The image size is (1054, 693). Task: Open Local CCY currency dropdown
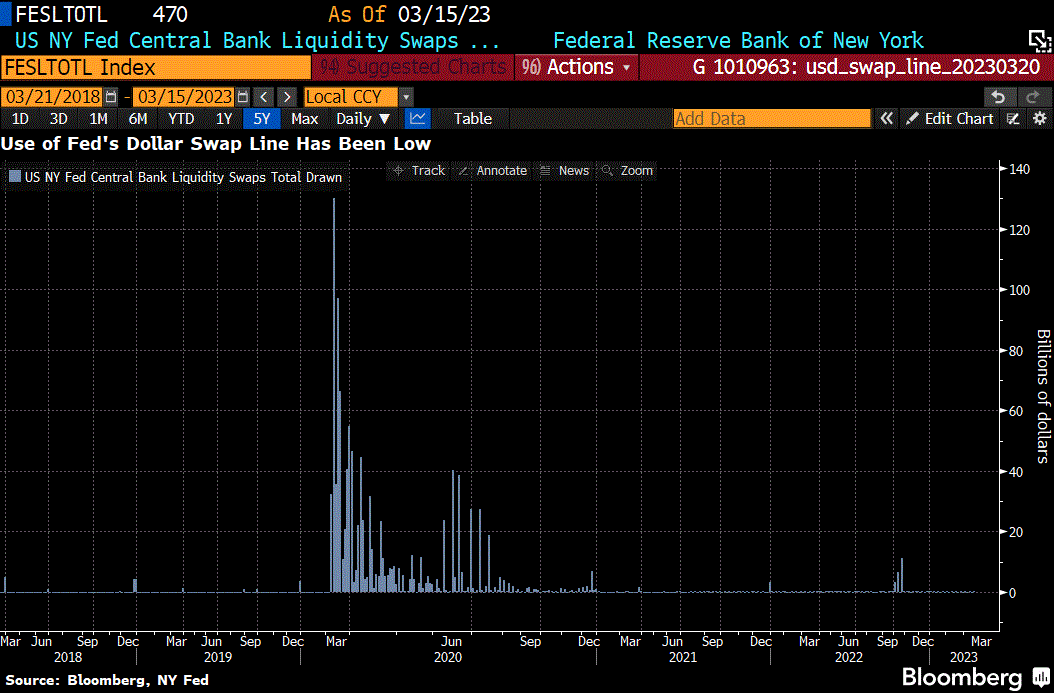coord(406,97)
